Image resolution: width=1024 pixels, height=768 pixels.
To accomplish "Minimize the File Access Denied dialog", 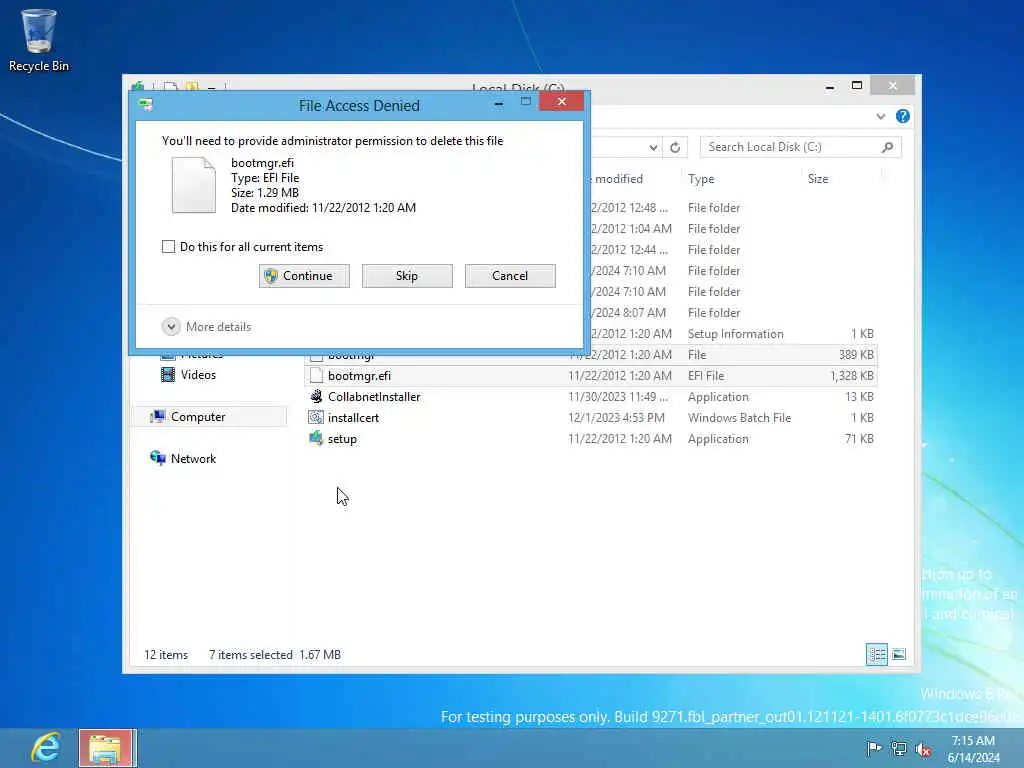I will pyautogui.click(x=498, y=103).
